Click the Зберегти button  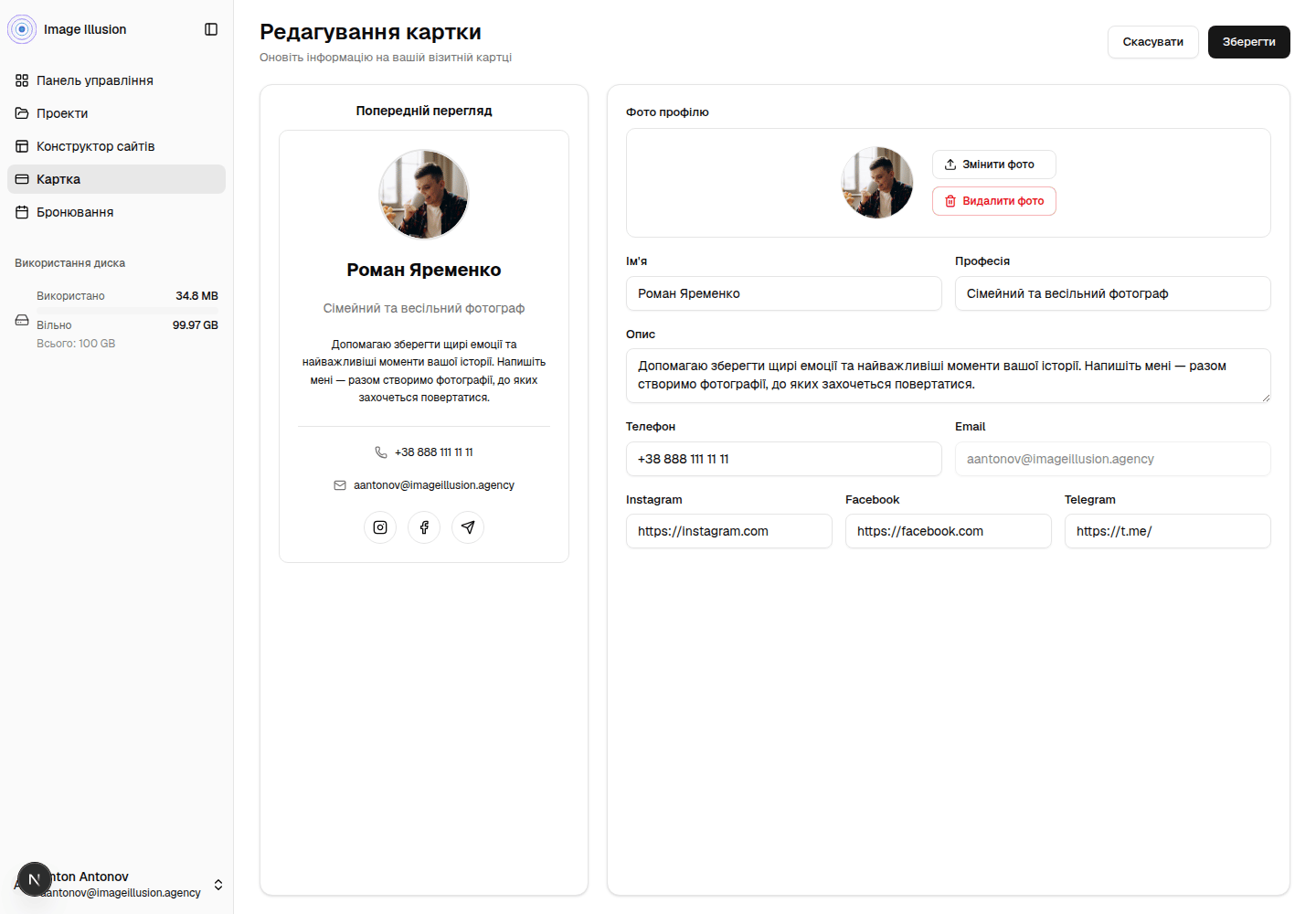pyautogui.click(x=1248, y=42)
